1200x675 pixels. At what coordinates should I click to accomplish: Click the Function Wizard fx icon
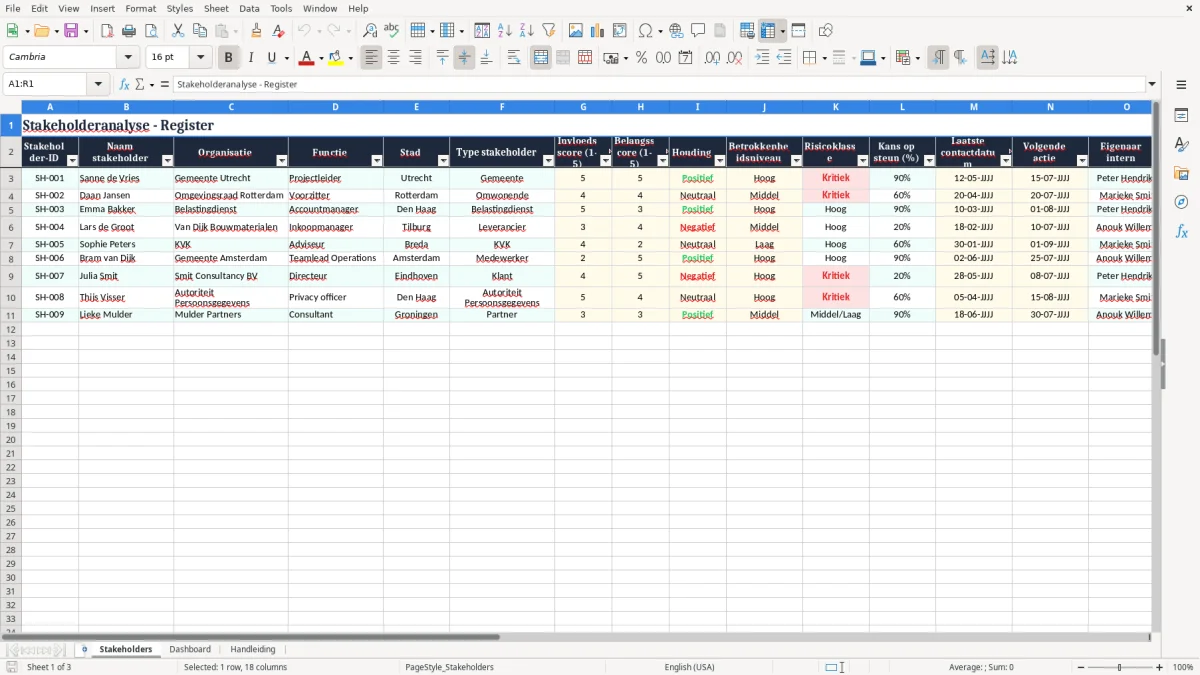point(124,85)
